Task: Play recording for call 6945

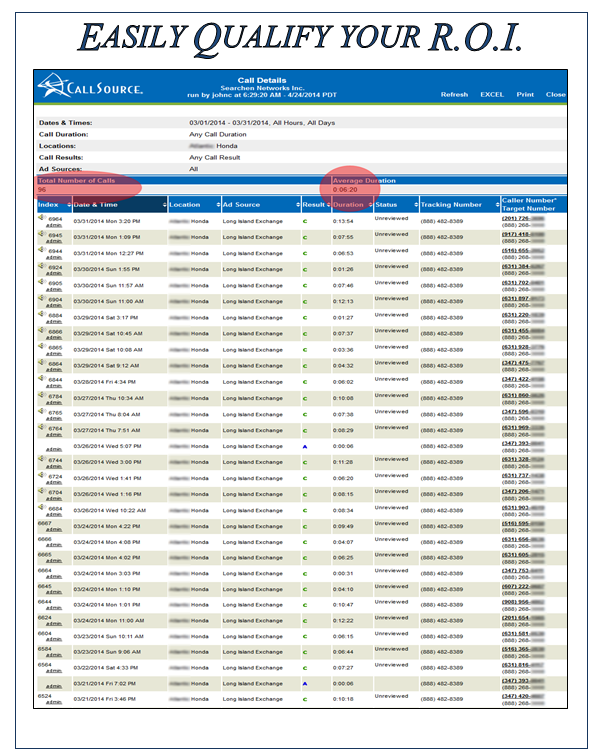Action: pyautogui.click(x=42, y=234)
